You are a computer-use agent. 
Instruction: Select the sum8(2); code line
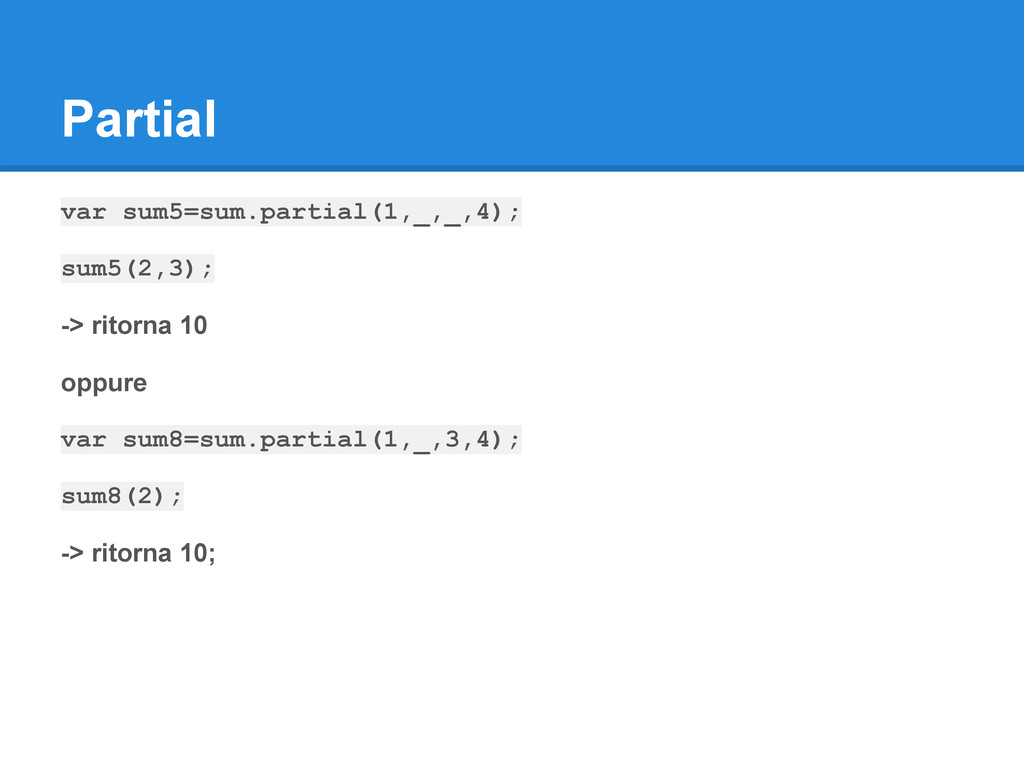pos(121,496)
